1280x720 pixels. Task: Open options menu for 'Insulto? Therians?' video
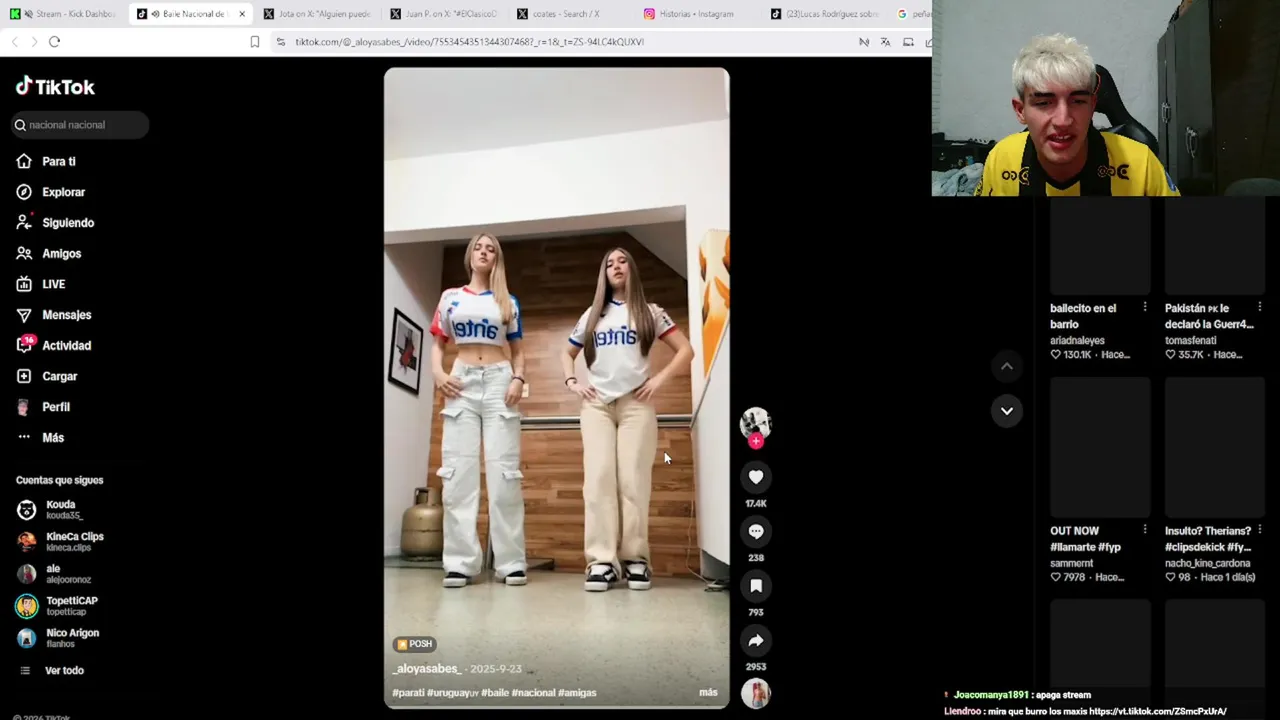pos(1260,530)
